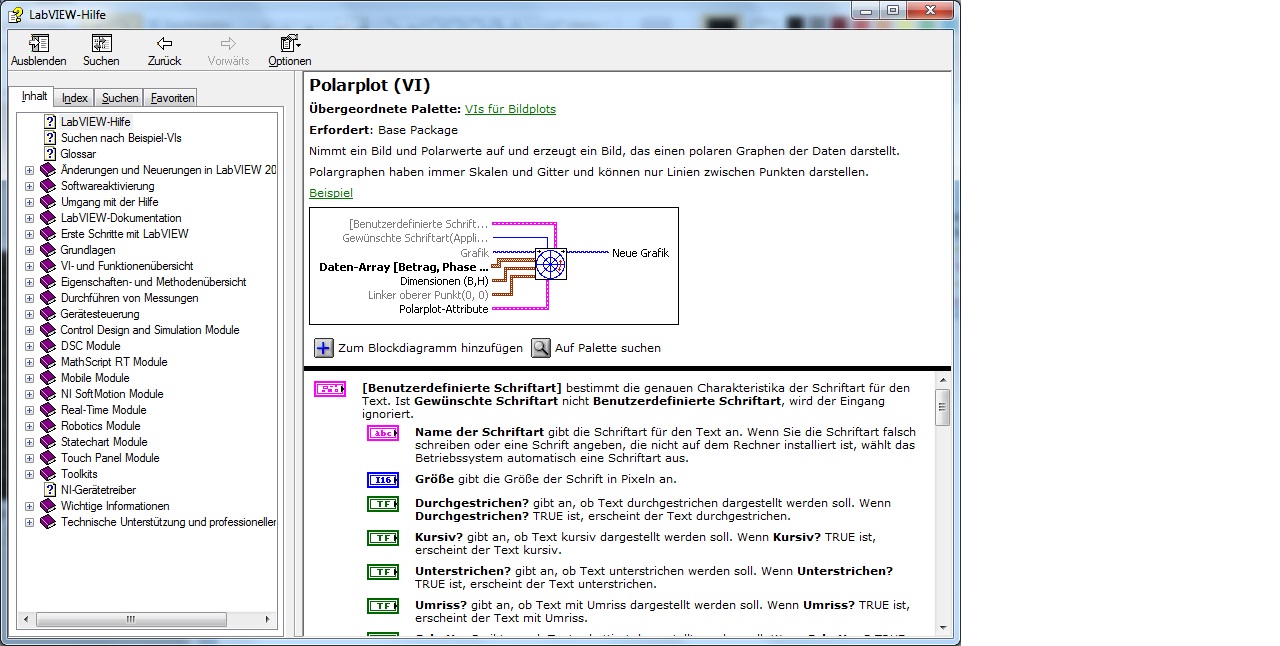
Task: Follow the Beispiel link
Action: (x=331, y=193)
